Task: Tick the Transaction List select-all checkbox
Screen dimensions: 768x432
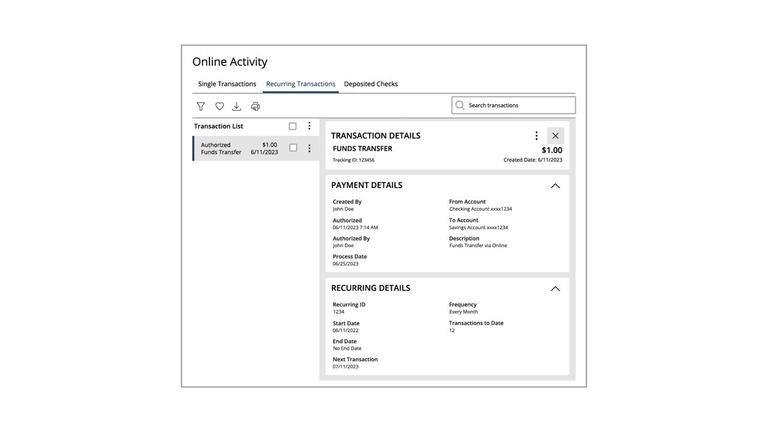Action: coord(292,126)
